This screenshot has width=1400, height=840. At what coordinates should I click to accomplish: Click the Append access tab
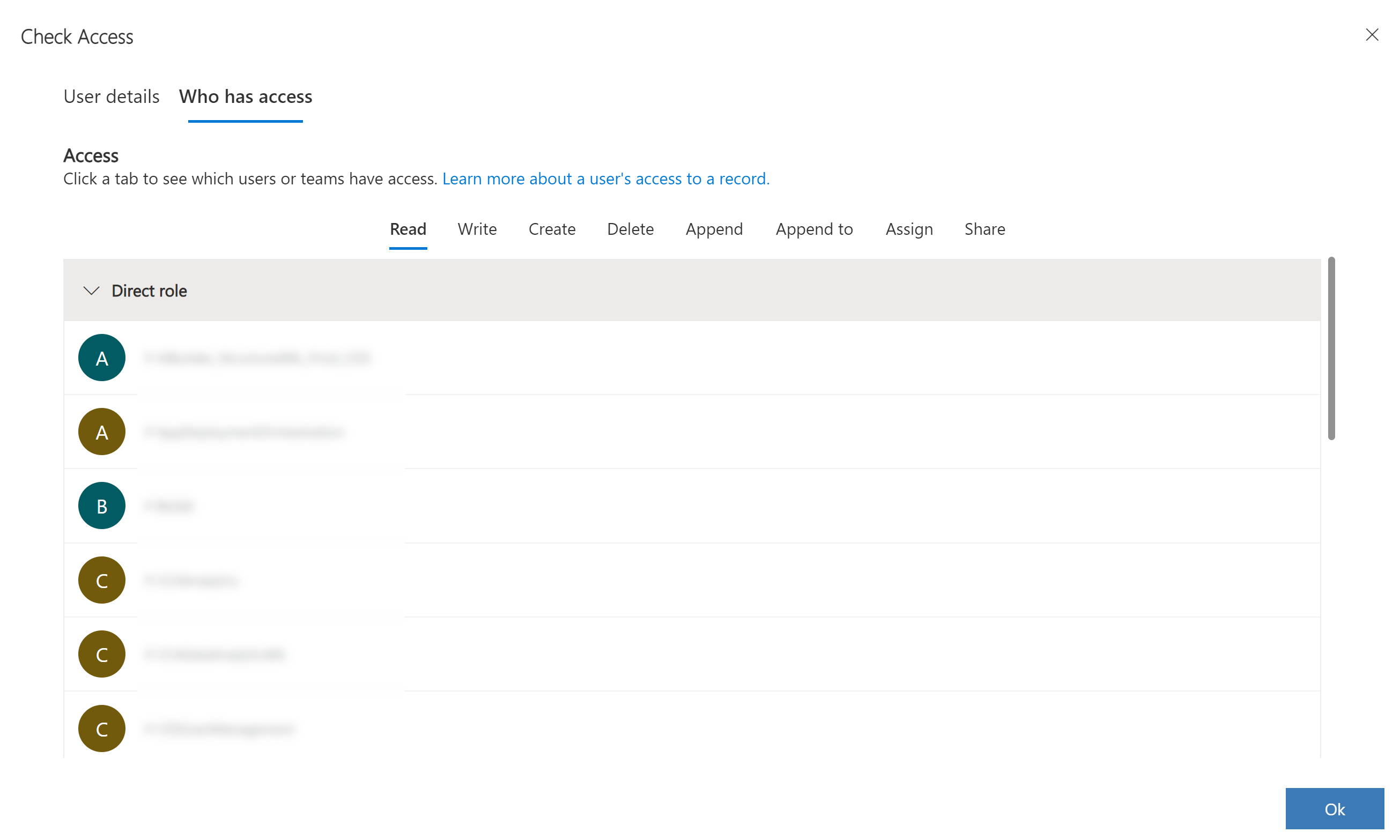tap(715, 229)
